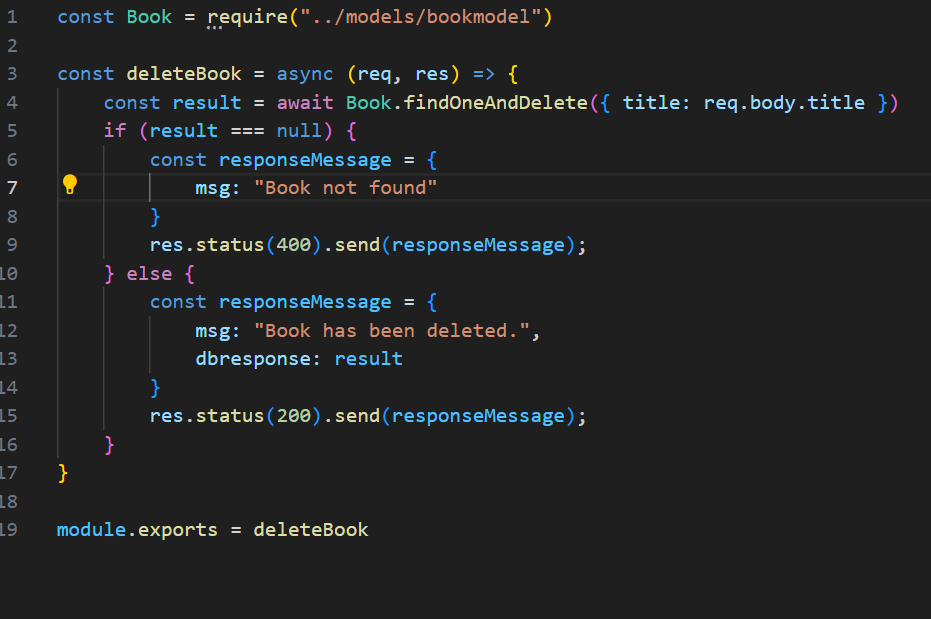This screenshot has height=619, width=931.
Task: Click the "if" keyword on line 5
Action: pyautogui.click(x=115, y=131)
